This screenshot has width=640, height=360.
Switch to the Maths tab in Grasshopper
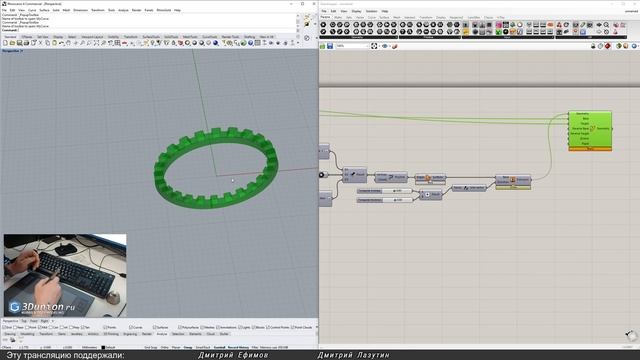coord(338,18)
